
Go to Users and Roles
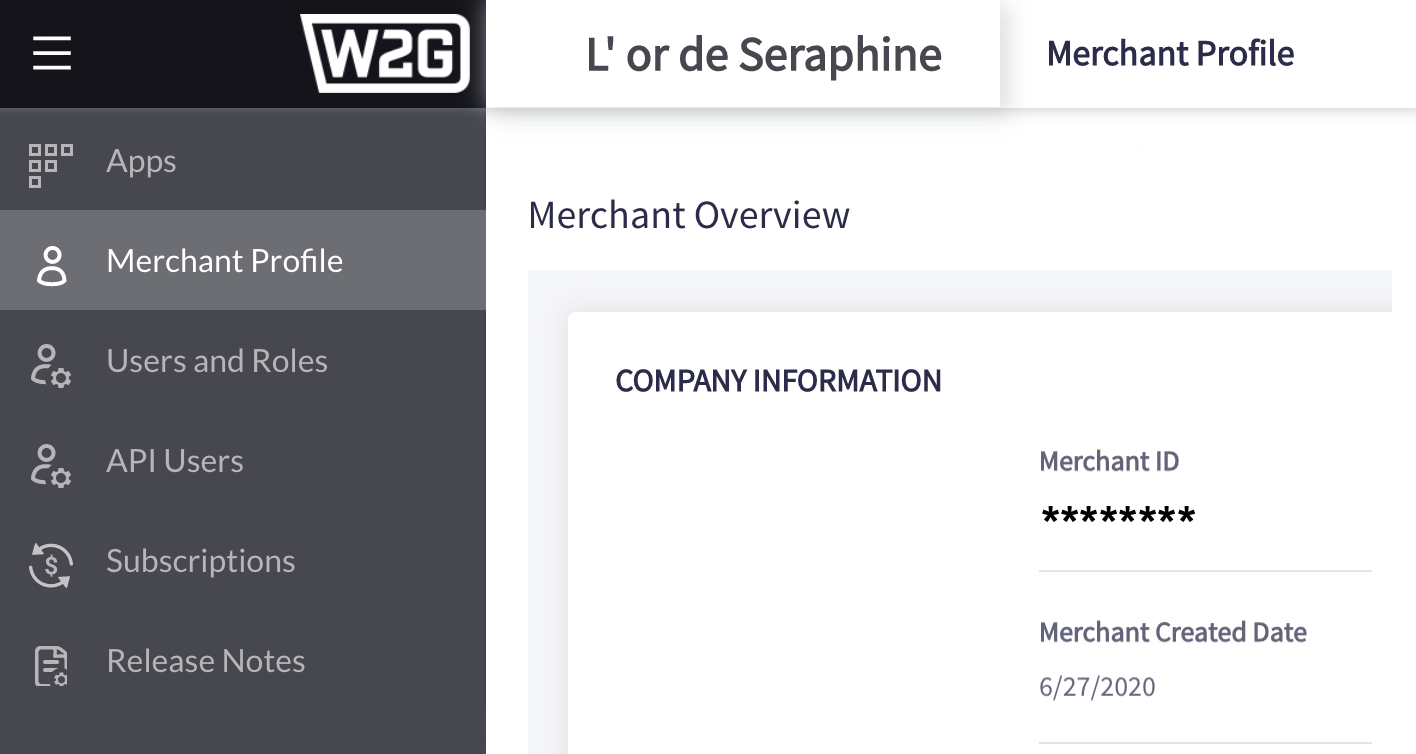point(217,361)
